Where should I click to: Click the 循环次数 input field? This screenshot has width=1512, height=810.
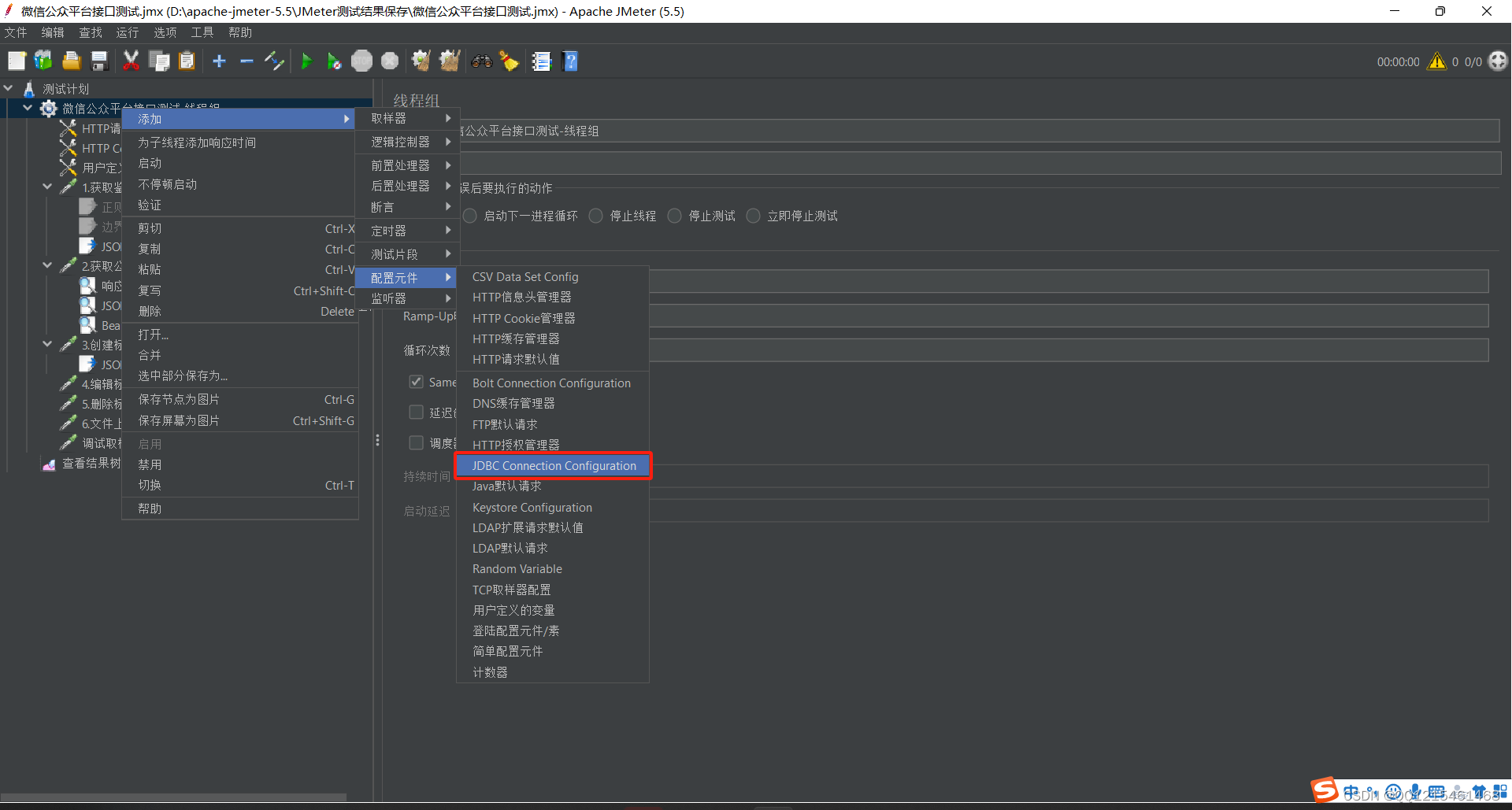click(x=1069, y=350)
